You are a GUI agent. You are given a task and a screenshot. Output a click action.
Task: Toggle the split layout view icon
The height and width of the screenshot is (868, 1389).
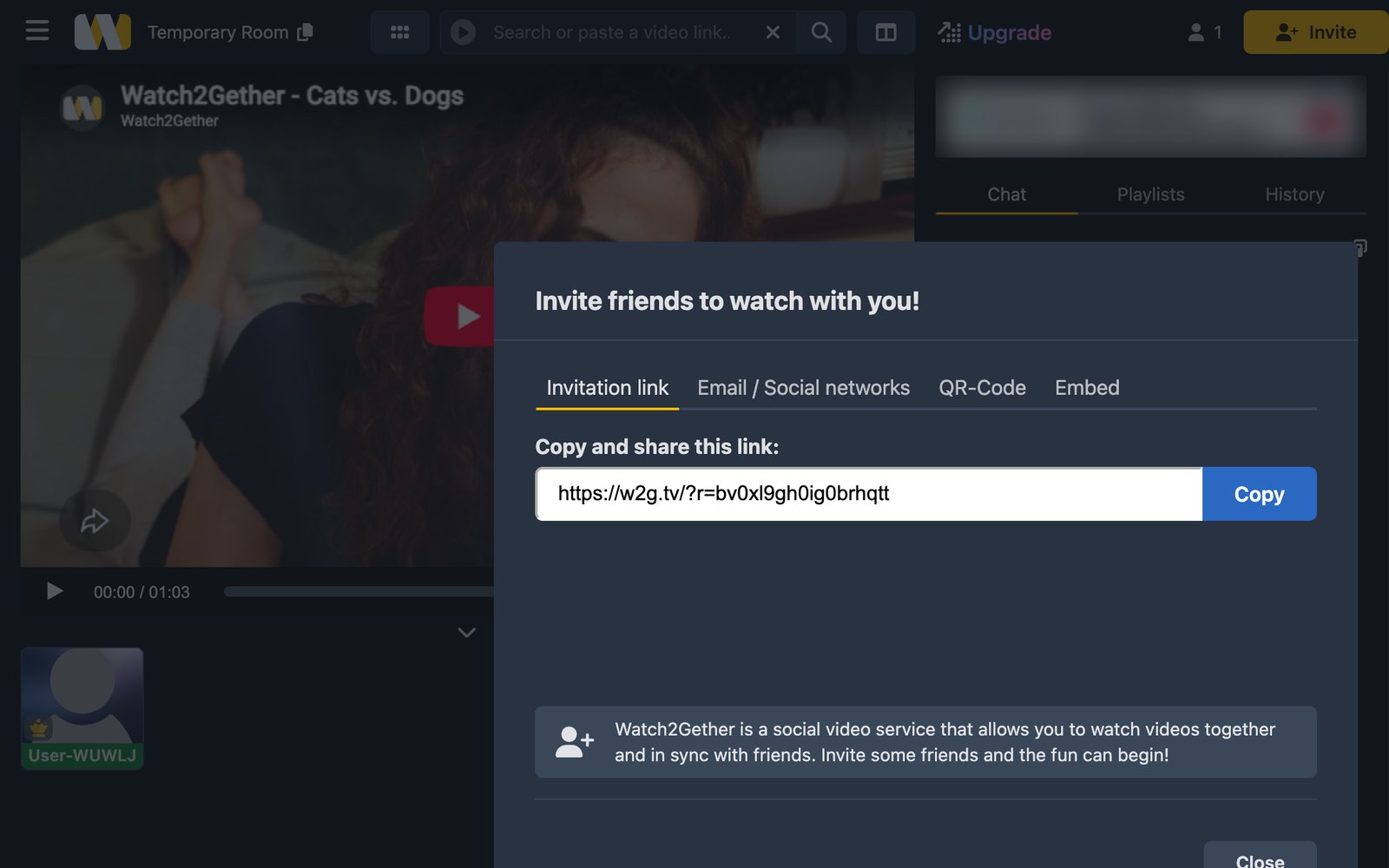click(885, 32)
